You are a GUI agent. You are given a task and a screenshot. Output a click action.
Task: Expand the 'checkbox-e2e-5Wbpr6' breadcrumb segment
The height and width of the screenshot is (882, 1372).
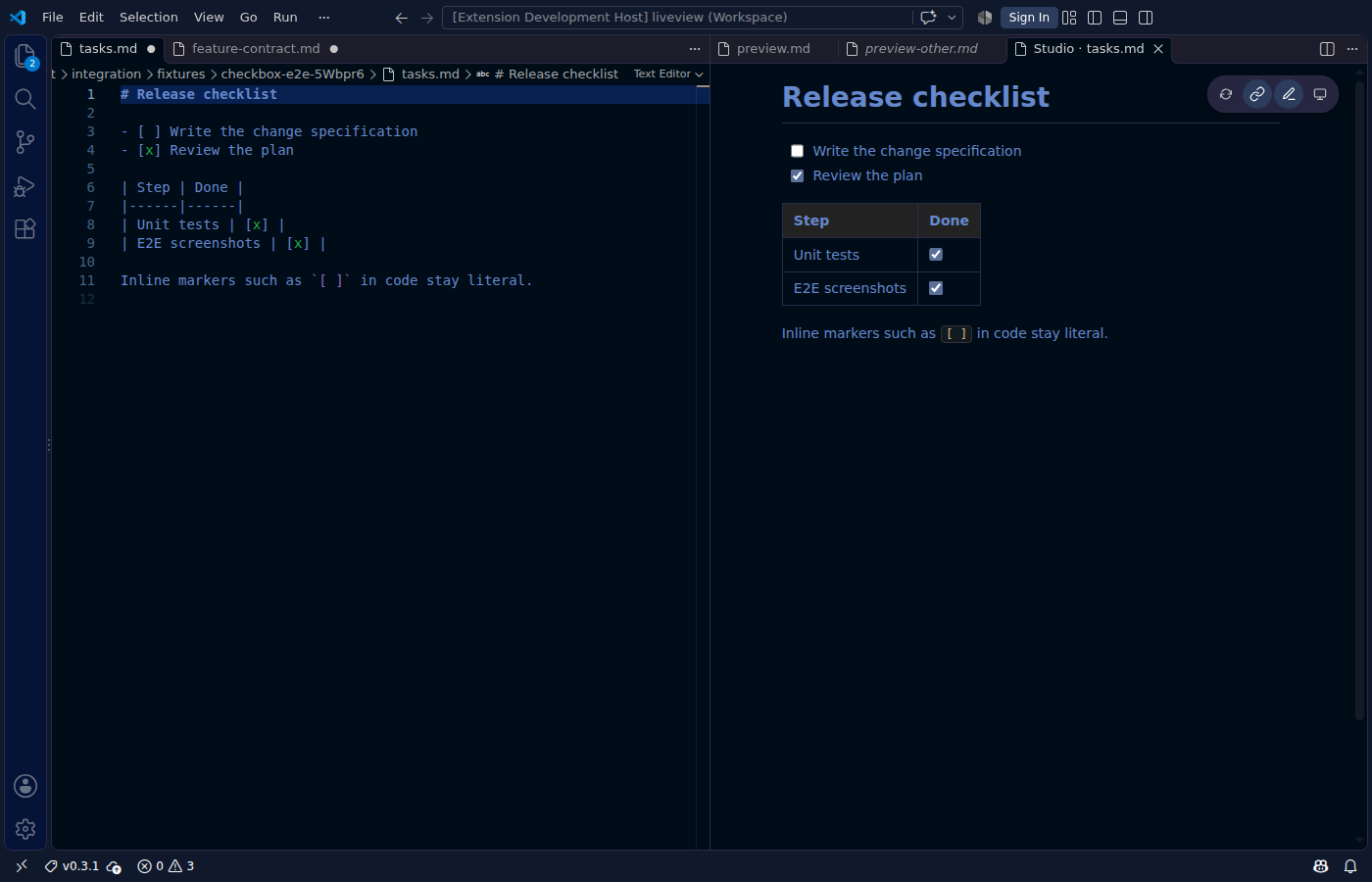pyautogui.click(x=292, y=74)
